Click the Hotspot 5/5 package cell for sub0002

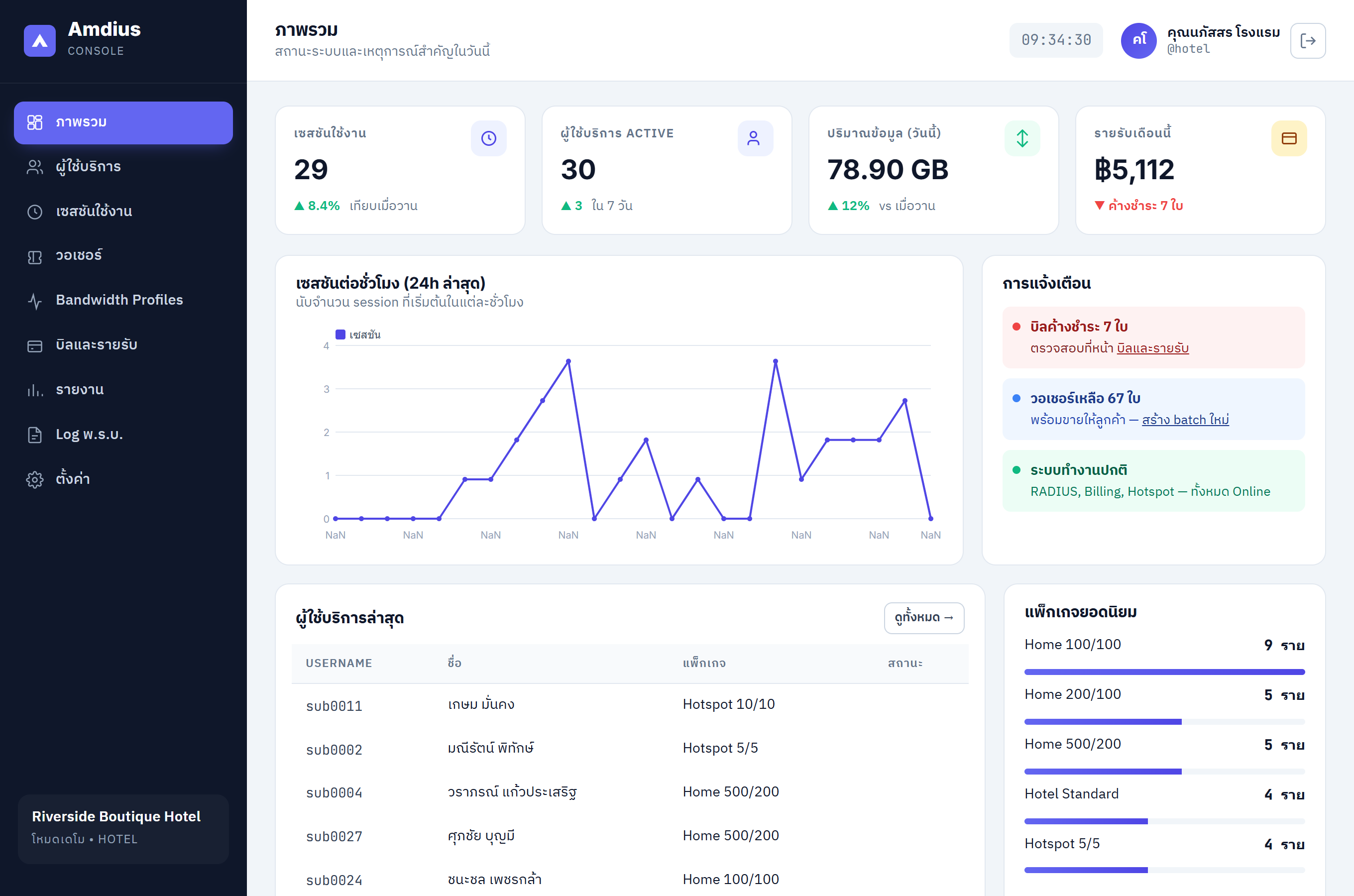pyautogui.click(x=720, y=748)
